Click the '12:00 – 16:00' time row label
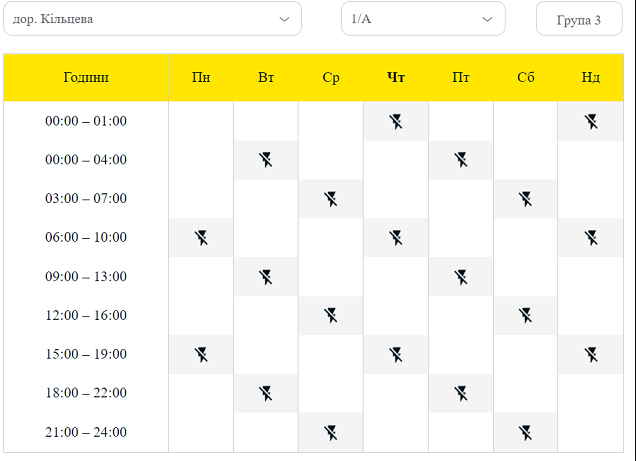Screen dimensions: 636x461 click(86, 316)
